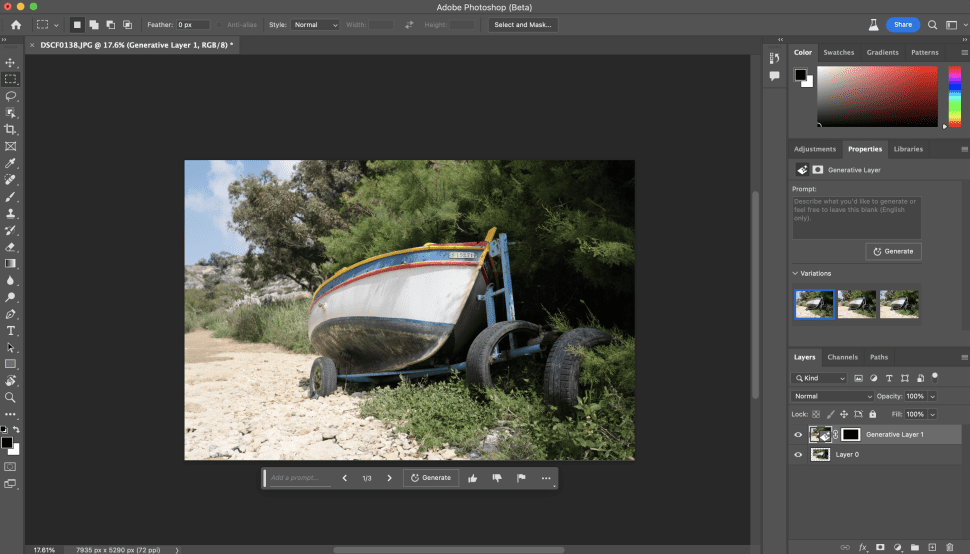This screenshot has width=970, height=554.
Task: Click the rainbow hue slider strip
Action: [955, 96]
